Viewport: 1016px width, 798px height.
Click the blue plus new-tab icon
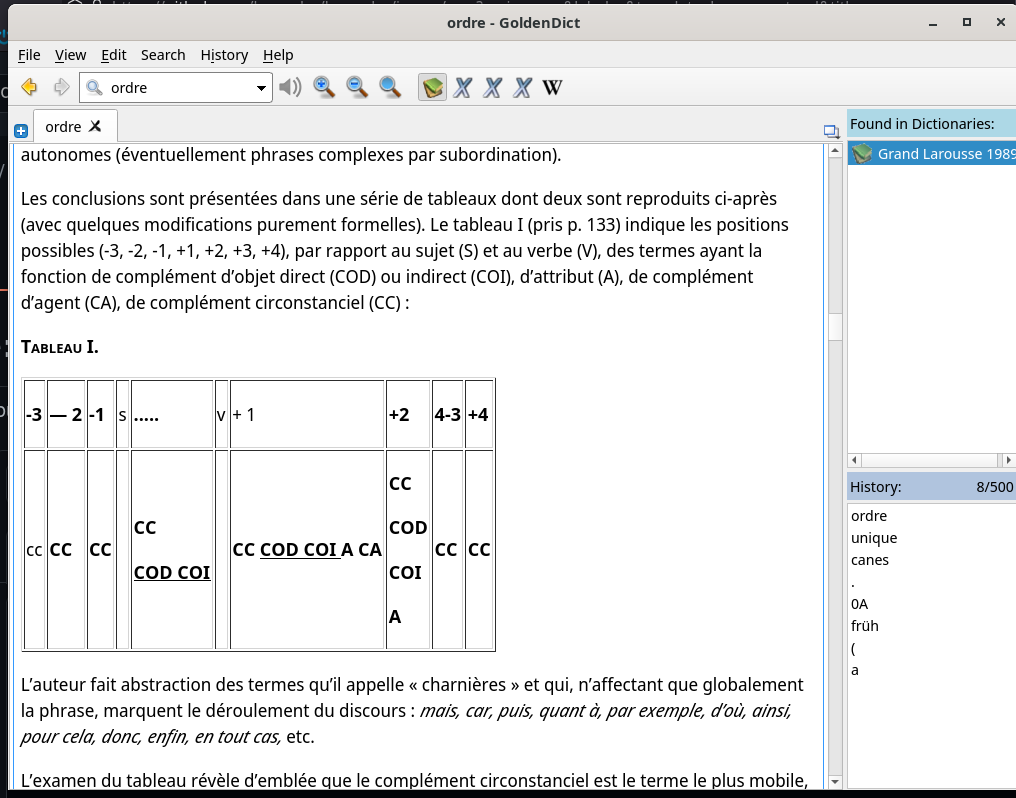20,130
